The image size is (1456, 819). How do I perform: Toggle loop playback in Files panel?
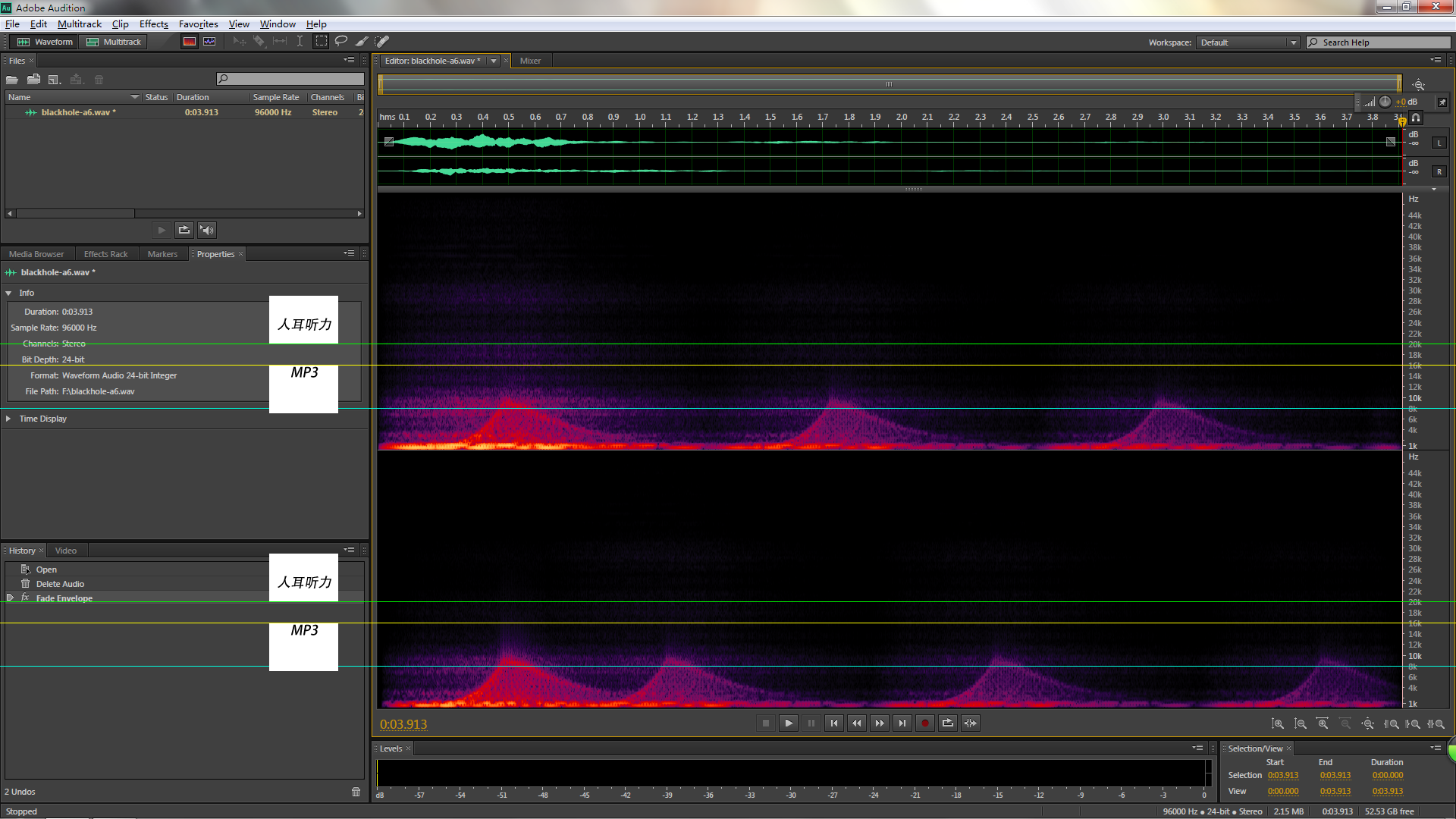(x=184, y=230)
